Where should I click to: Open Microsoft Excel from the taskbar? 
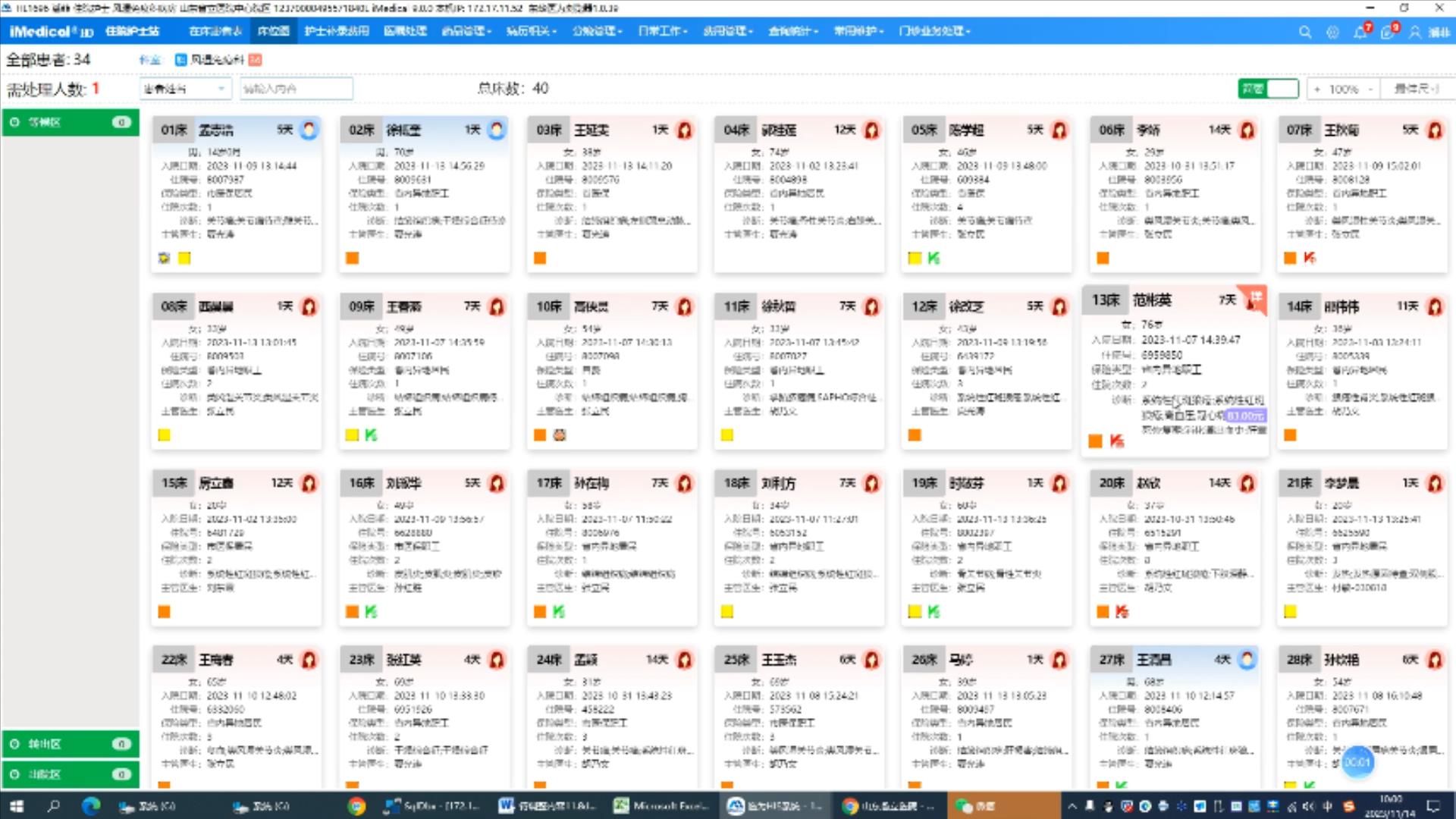pyautogui.click(x=662, y=805)
